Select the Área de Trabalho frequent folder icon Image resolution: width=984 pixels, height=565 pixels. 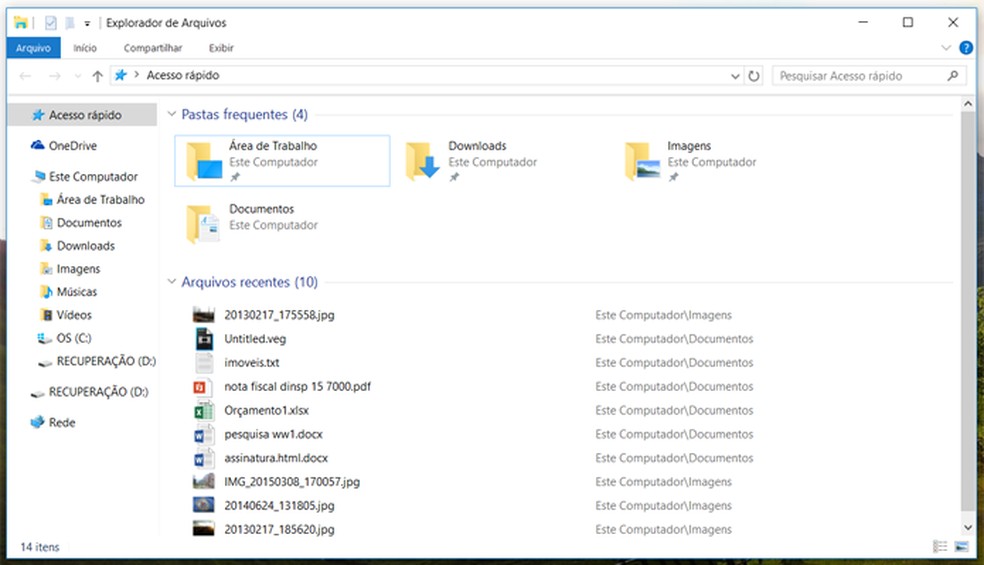click(205, 161)
